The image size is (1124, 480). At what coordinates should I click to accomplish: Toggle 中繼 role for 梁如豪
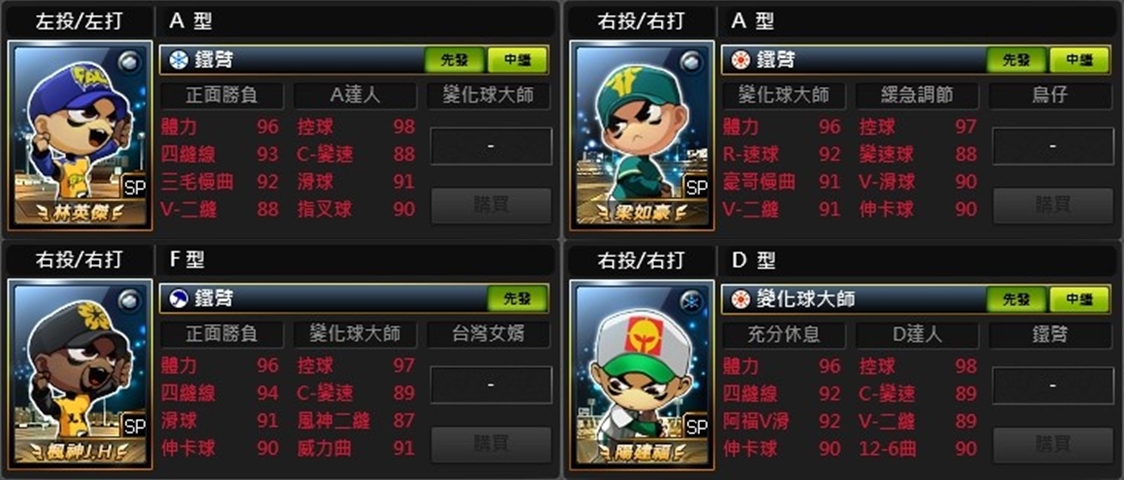(1079, 60)
